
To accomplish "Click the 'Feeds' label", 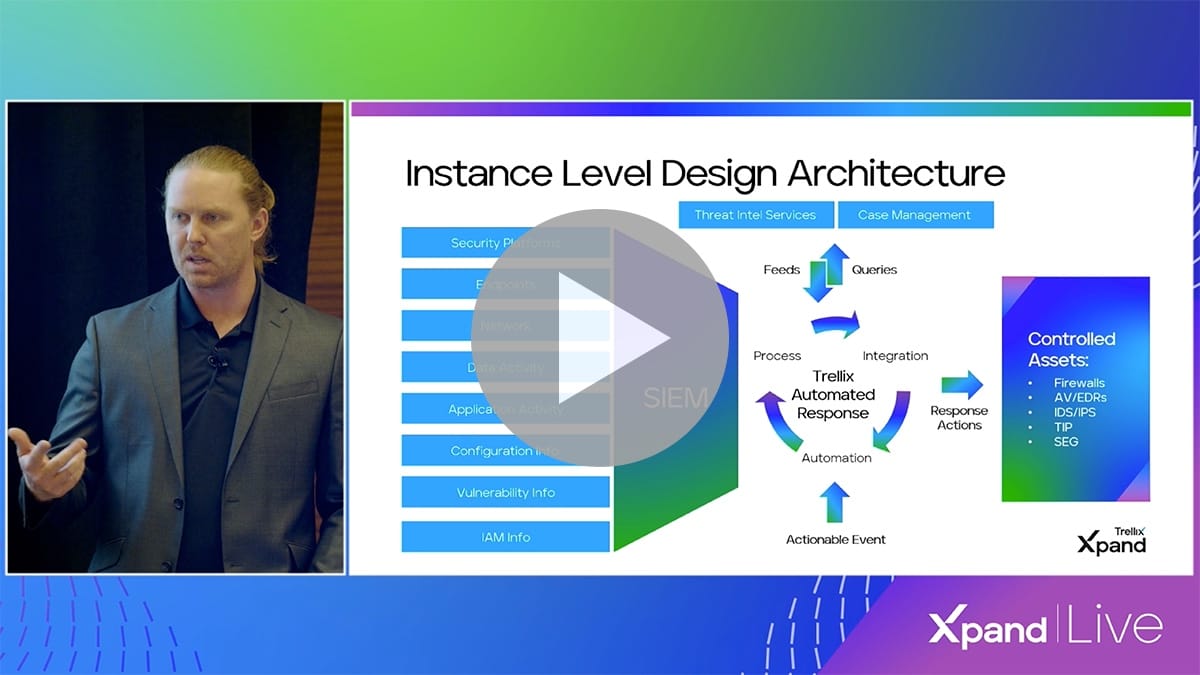I will coord(782,269).
